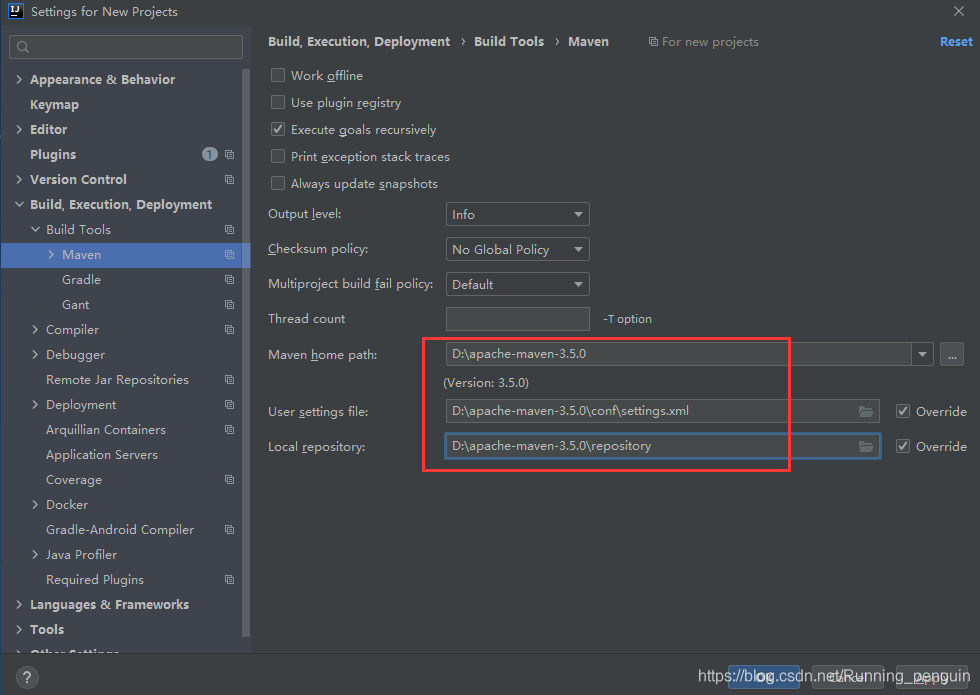Expand Appearance & Behavior section

19,79
